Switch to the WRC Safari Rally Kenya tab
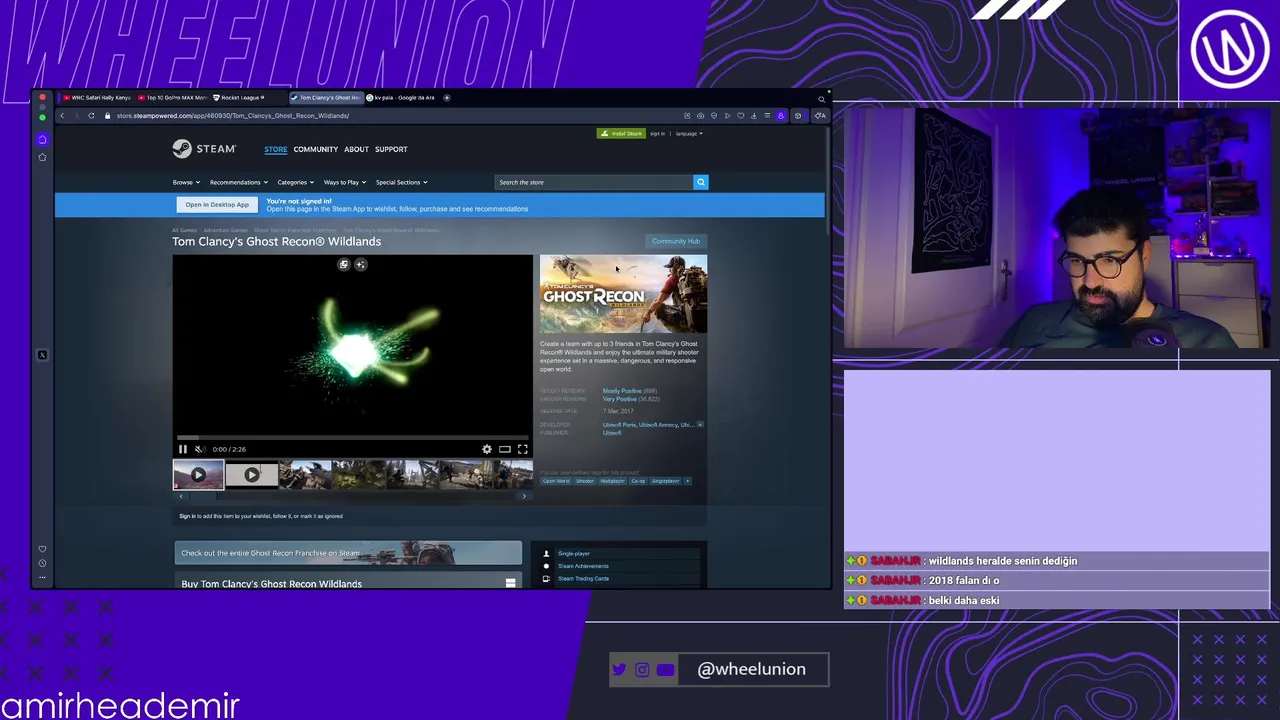Image resolution: width=1280 pixels, height=720 pixels. 97,98
